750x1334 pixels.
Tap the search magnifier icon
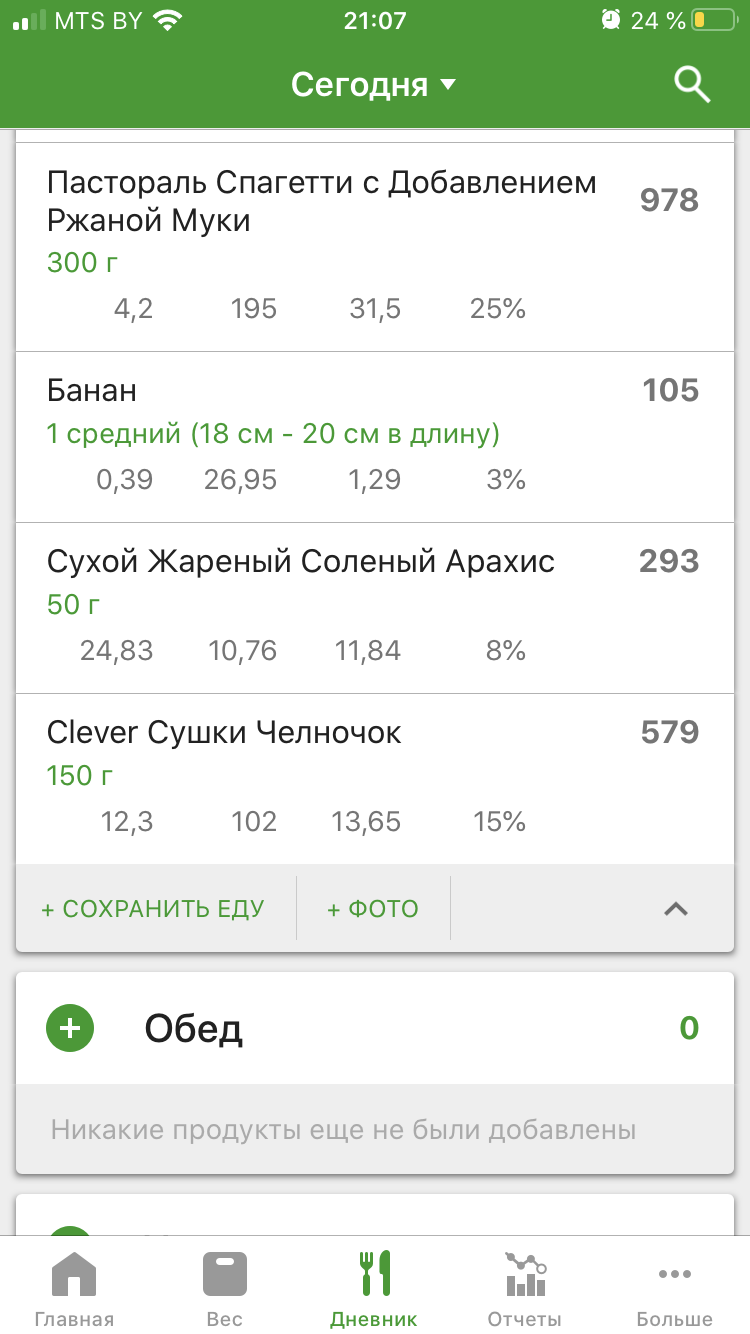click(691, 85)
